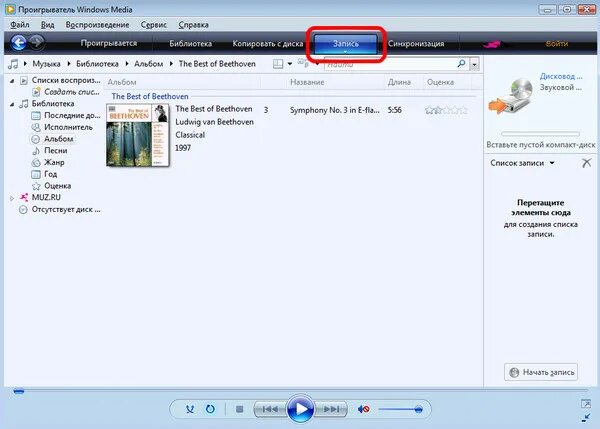Image resolution: width=600 pixels, height=429 pixels.
Task: Open the Сервис menu
Action: (x=153, y=25)
